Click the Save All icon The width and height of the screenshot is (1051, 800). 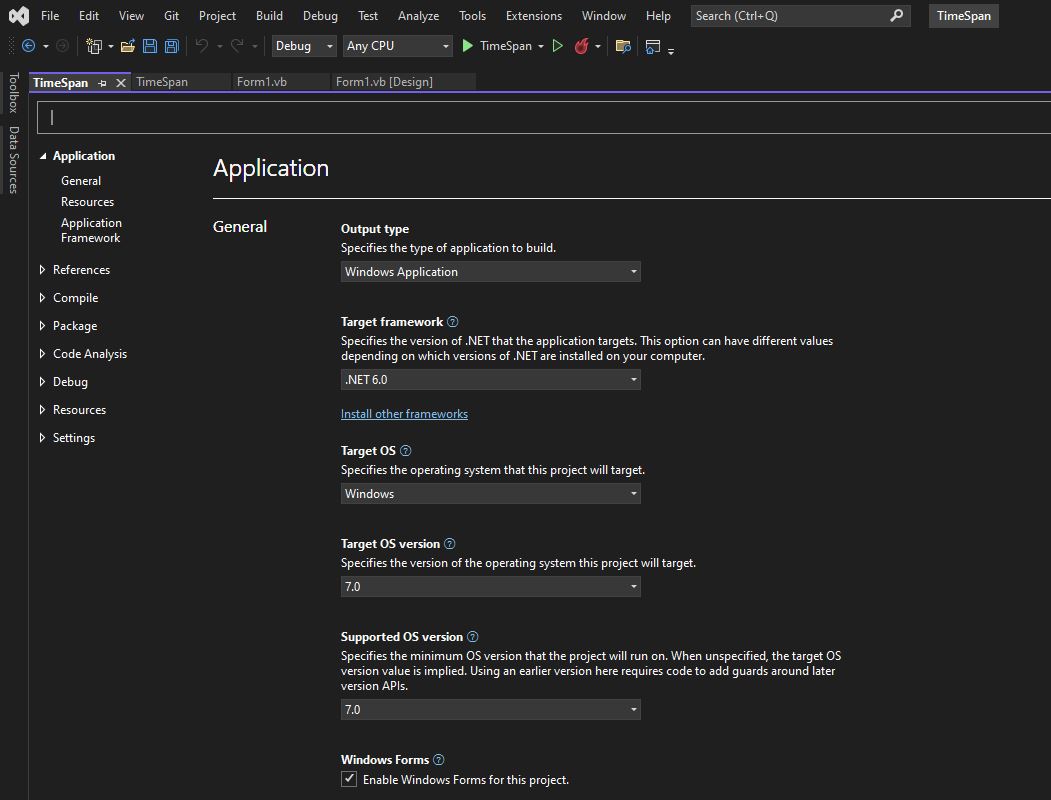tap(170, 46)
